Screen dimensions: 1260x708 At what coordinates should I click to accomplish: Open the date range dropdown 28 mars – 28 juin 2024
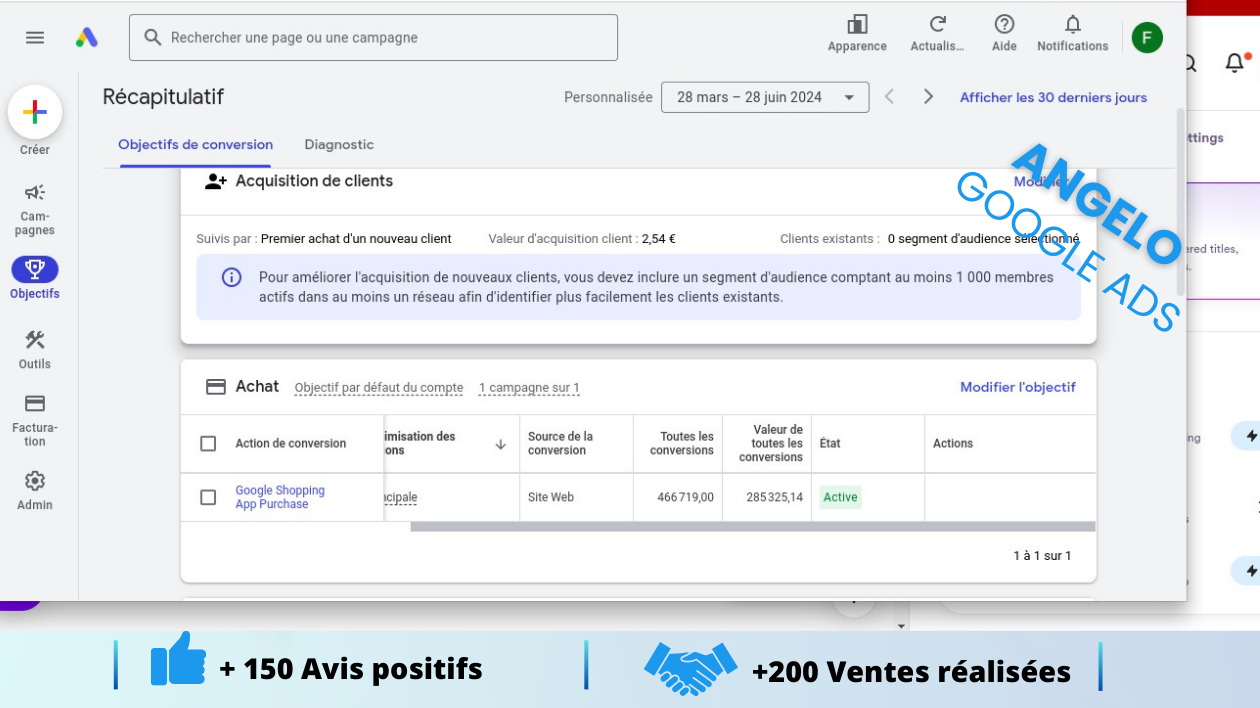(x=765, y=97)
